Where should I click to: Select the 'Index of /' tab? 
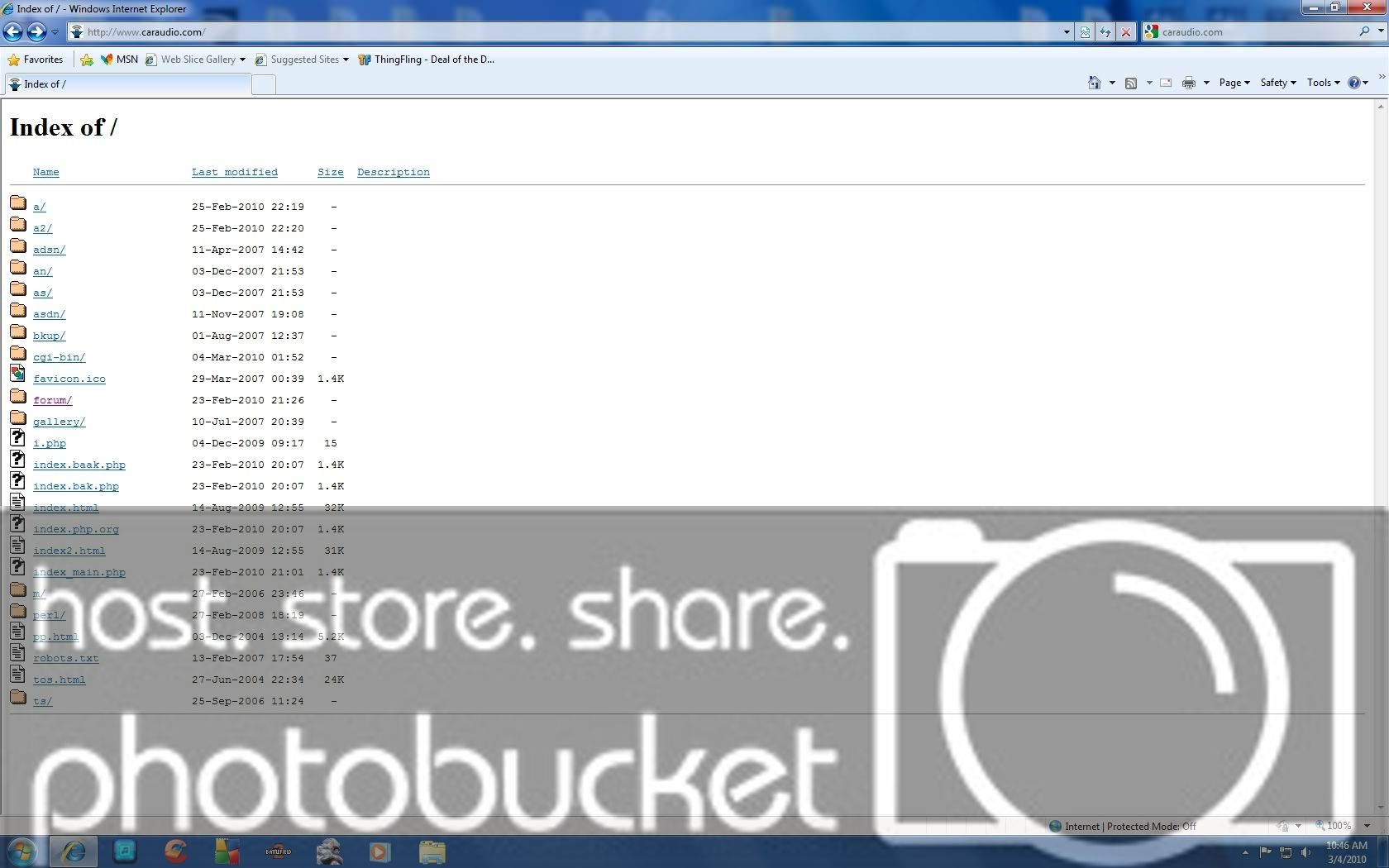(127, 84)
